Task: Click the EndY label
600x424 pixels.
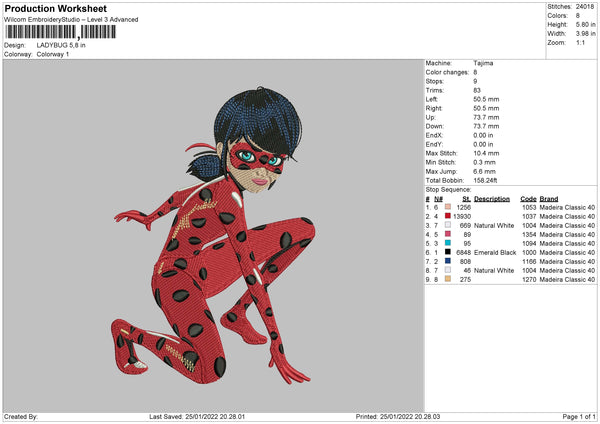Action: [434, 144]
